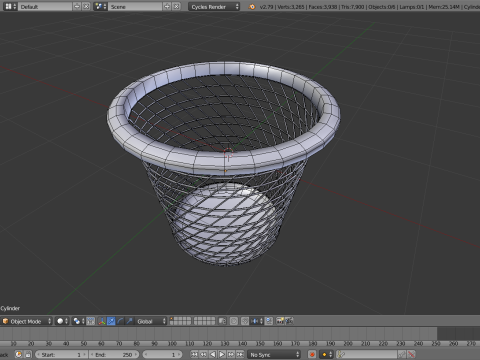This screenshot has width=480, height=360.
Task: Toggle proportional editing button
Action: (234, 321)
